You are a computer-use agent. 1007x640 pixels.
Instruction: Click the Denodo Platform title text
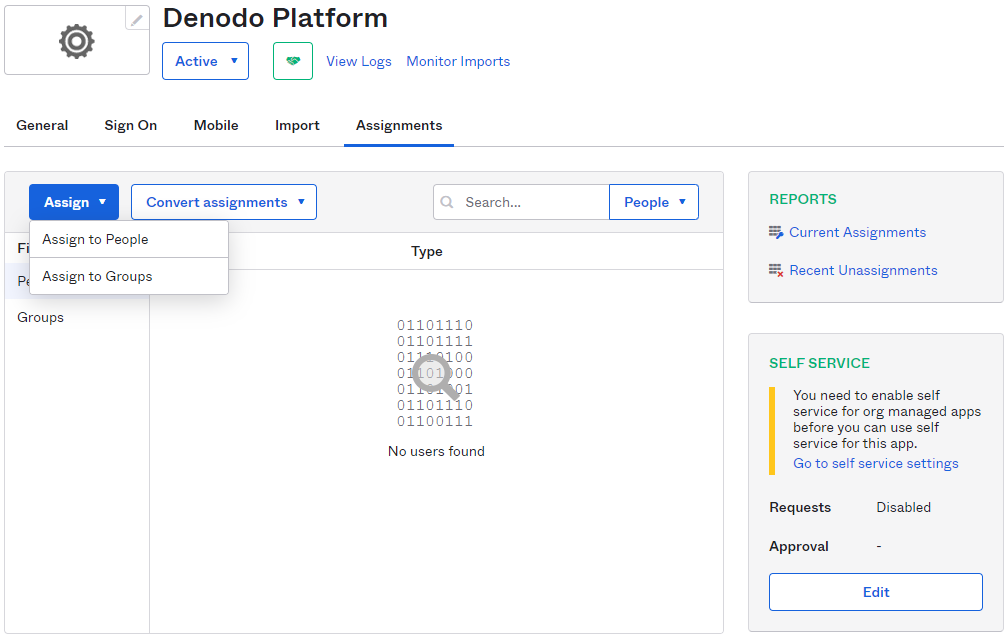tap(276, 19)
